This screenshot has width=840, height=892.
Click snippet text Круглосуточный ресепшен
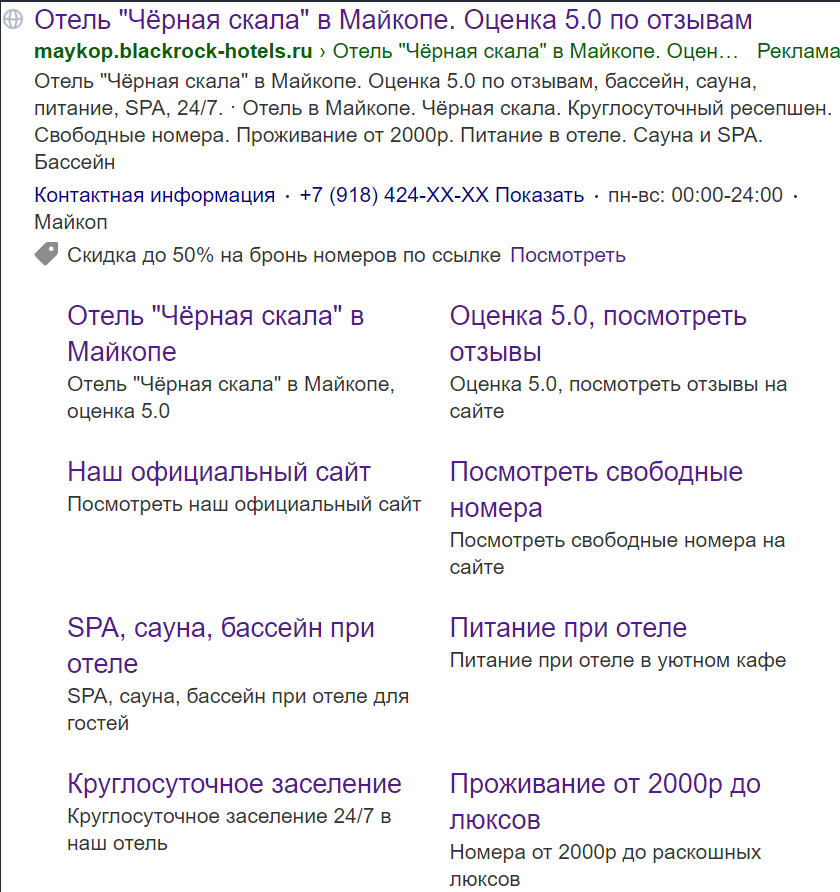point(700,108)
